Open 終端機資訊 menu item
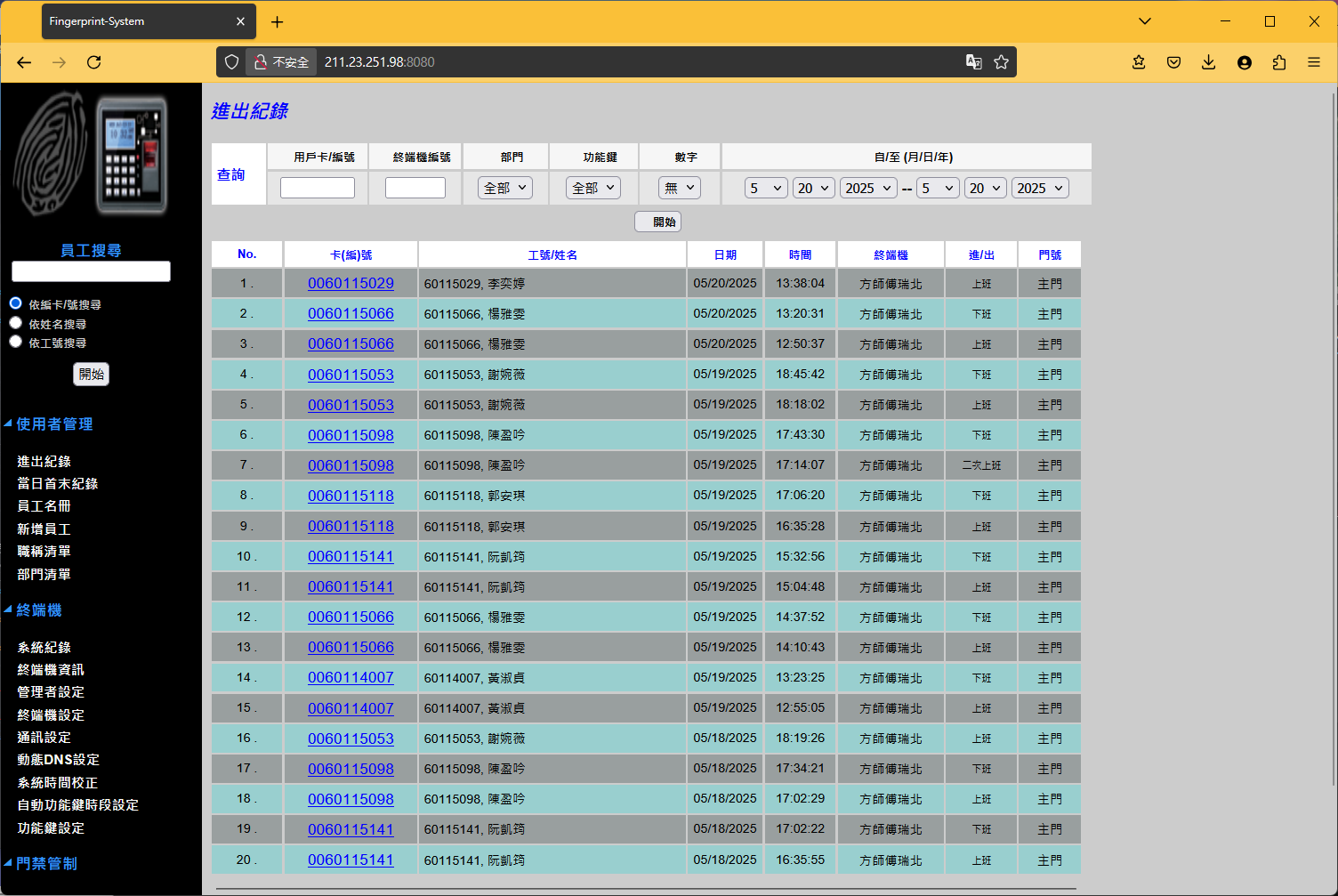 (51, 670)
